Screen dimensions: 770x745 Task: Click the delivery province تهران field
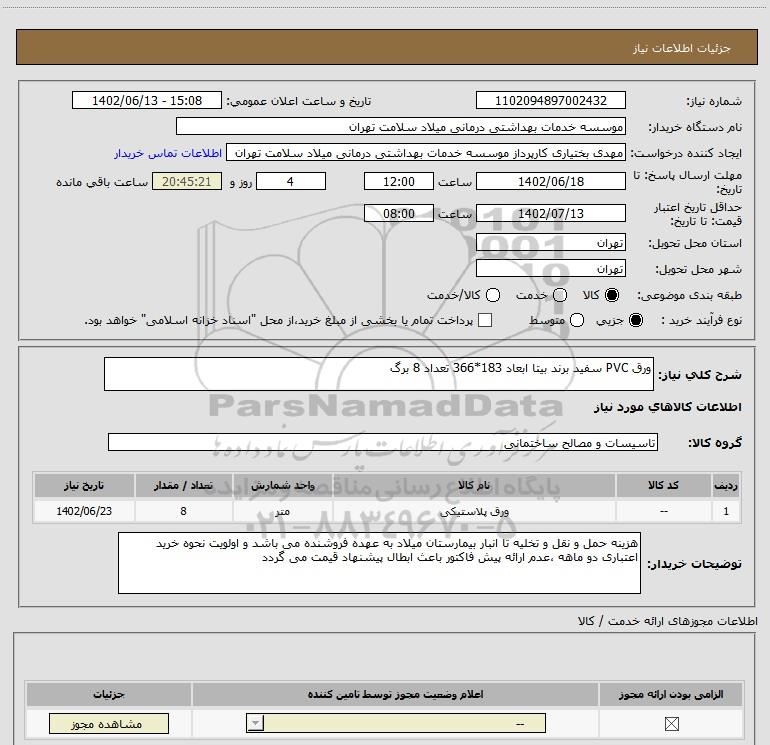pyautogui.click(x=550, y=242)
